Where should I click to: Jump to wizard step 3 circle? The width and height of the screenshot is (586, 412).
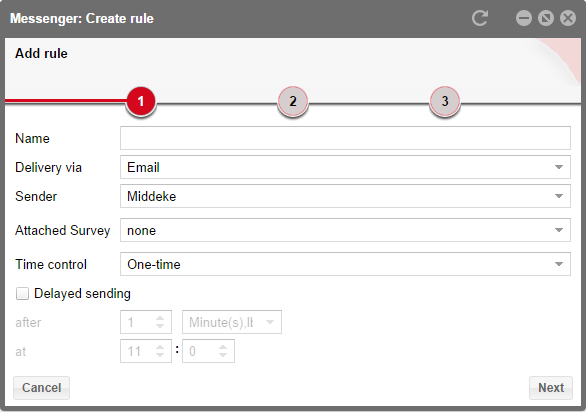(x=445, y=101)
